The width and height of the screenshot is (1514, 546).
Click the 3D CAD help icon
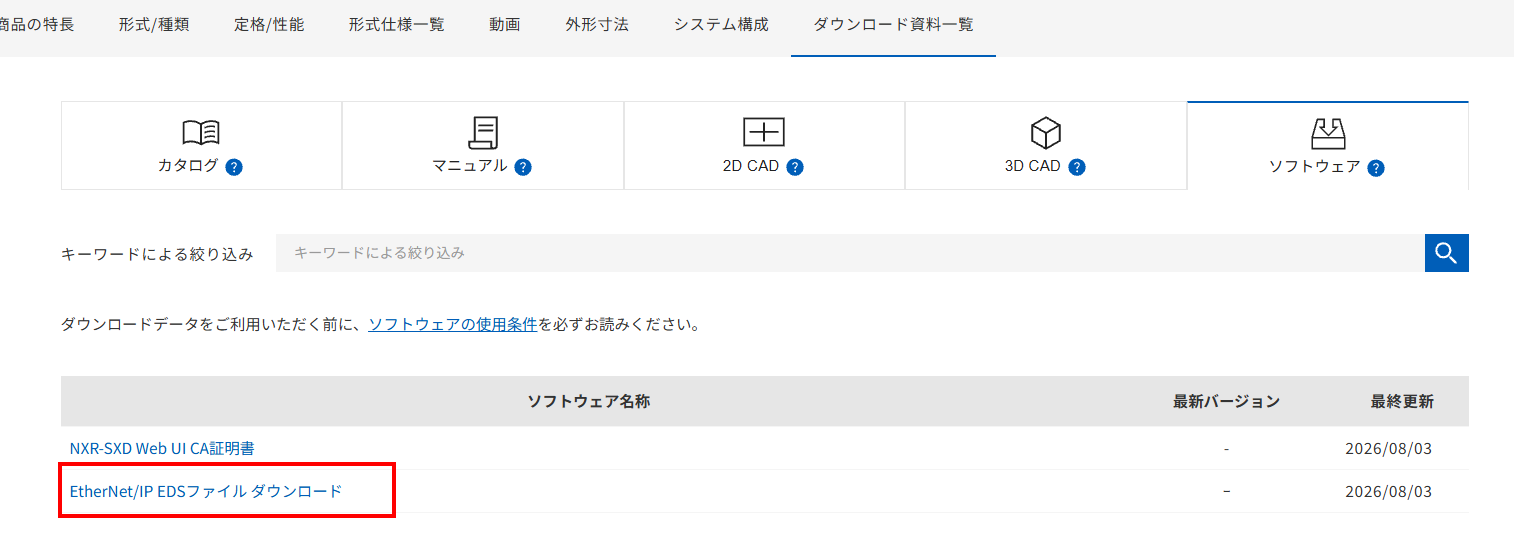[x=1077, y=168]
